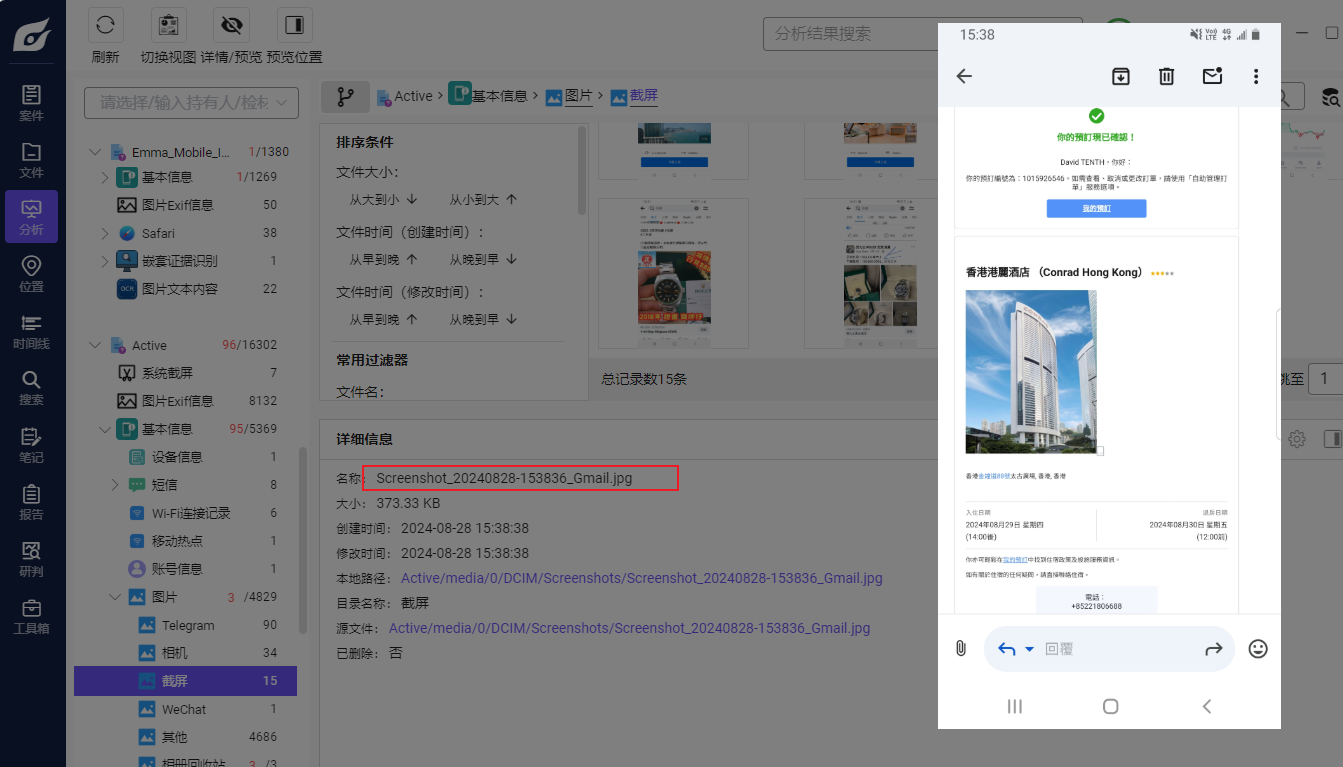Collapse the Emma_Mobile_I... tree node
Screen dimensions: 1343x767
pos(95,152)
